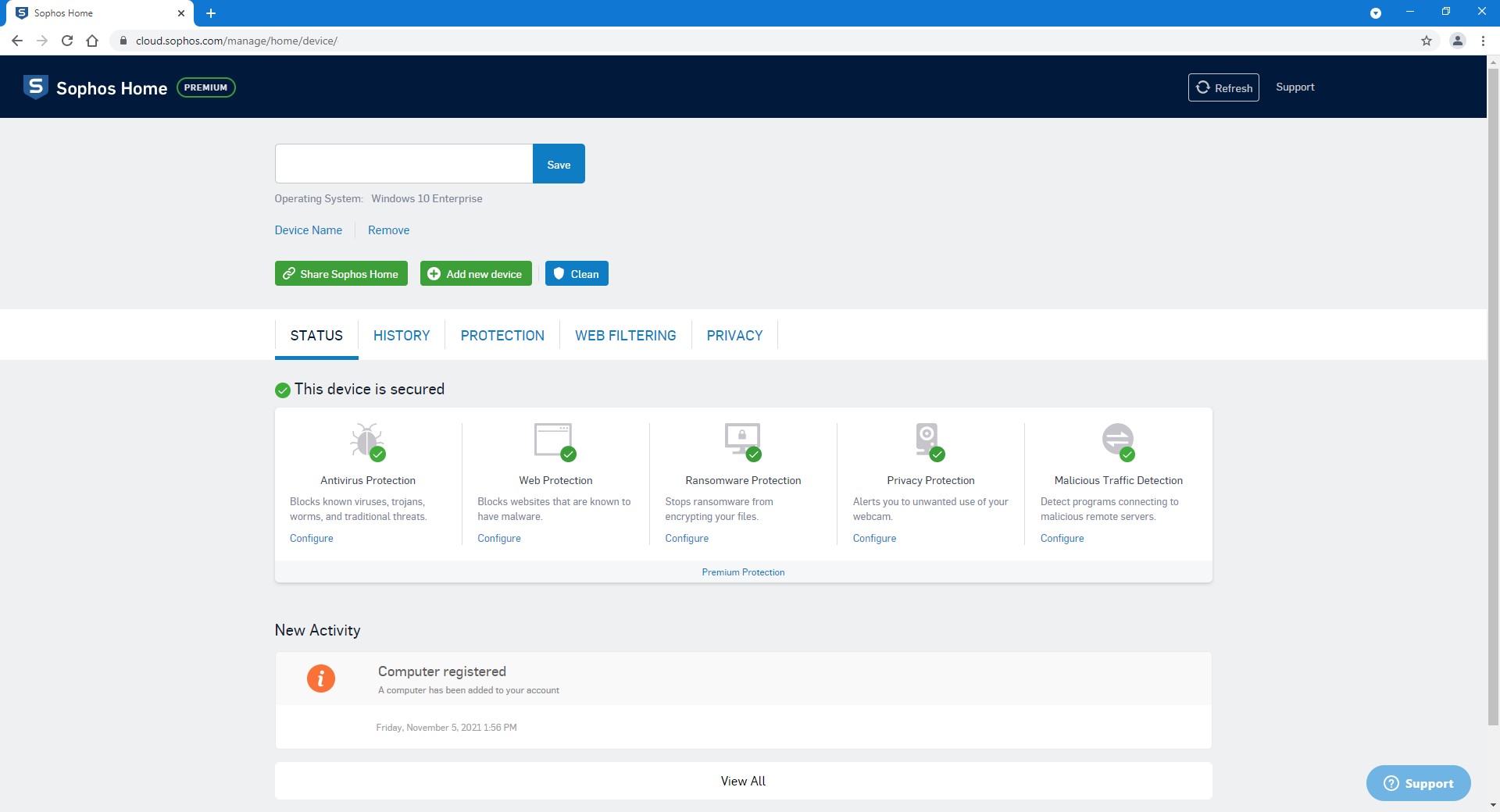Click the Privacy Protection webcam icon
This screenshot has width=1500, height=812.
click(x=930, y=441)
